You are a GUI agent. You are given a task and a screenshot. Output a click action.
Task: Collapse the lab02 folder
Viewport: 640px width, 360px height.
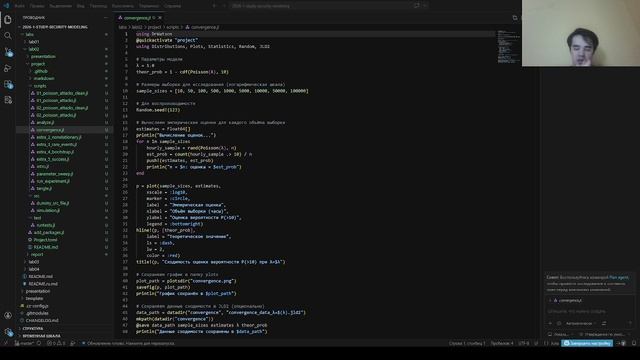coord(34,49)
